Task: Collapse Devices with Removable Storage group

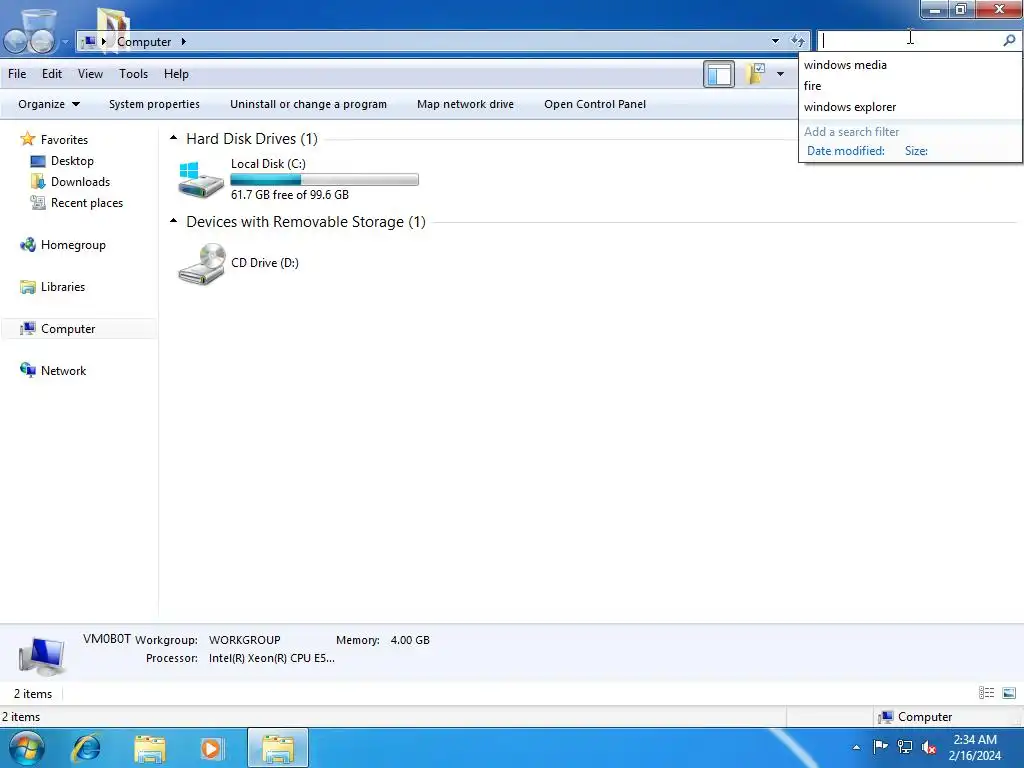Action: point(173,221)
